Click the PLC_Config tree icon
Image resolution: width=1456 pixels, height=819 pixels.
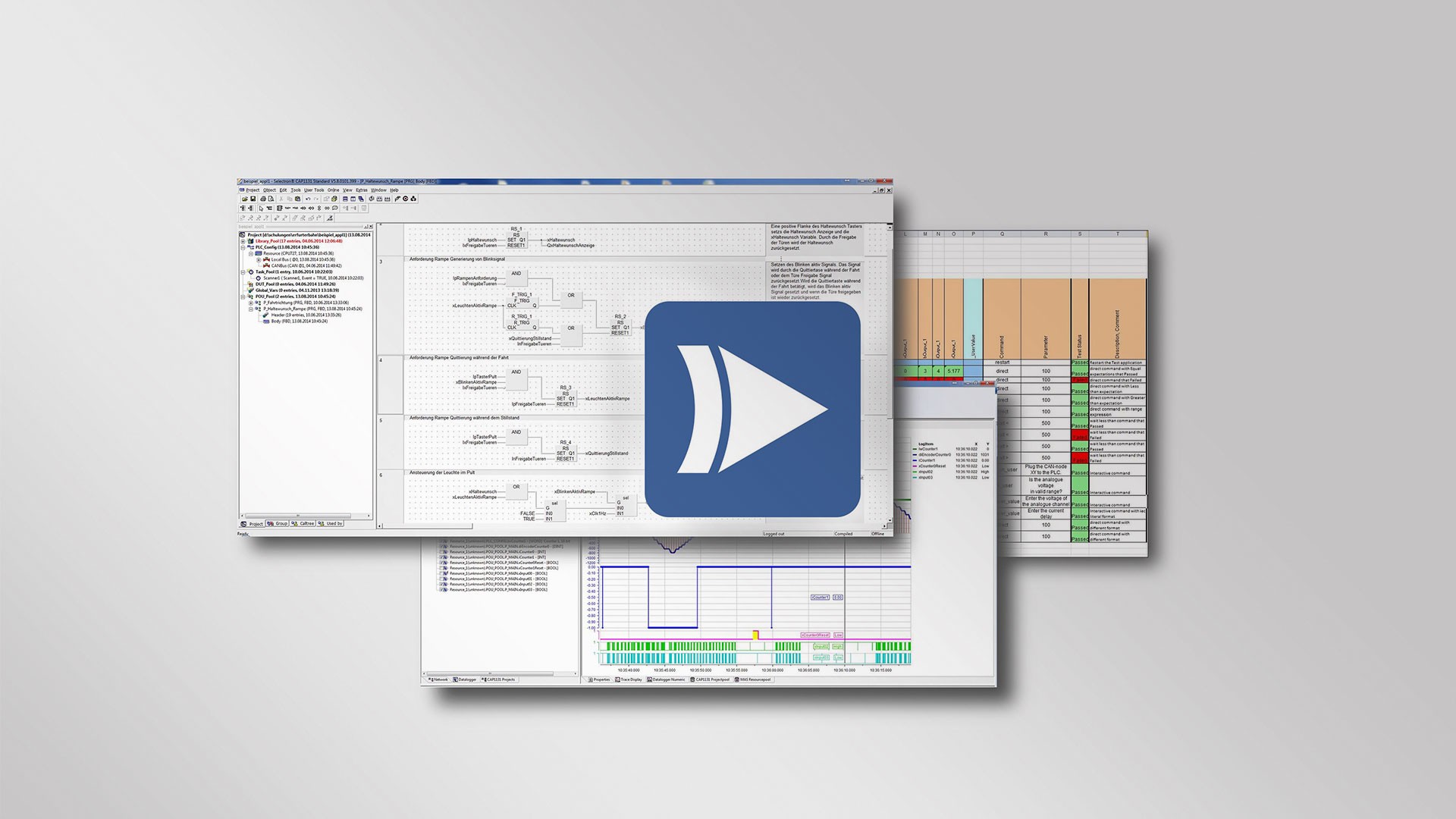[250, 247]
